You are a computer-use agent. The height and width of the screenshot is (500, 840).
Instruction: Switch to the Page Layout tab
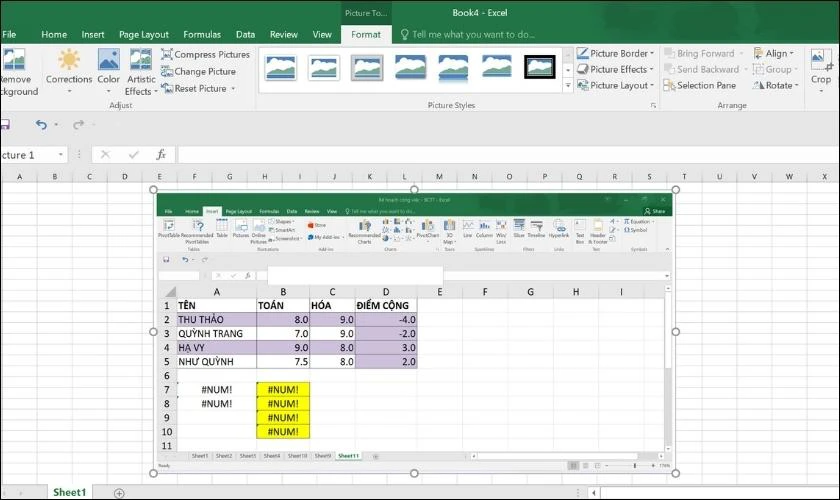click(x=144, y=34)
